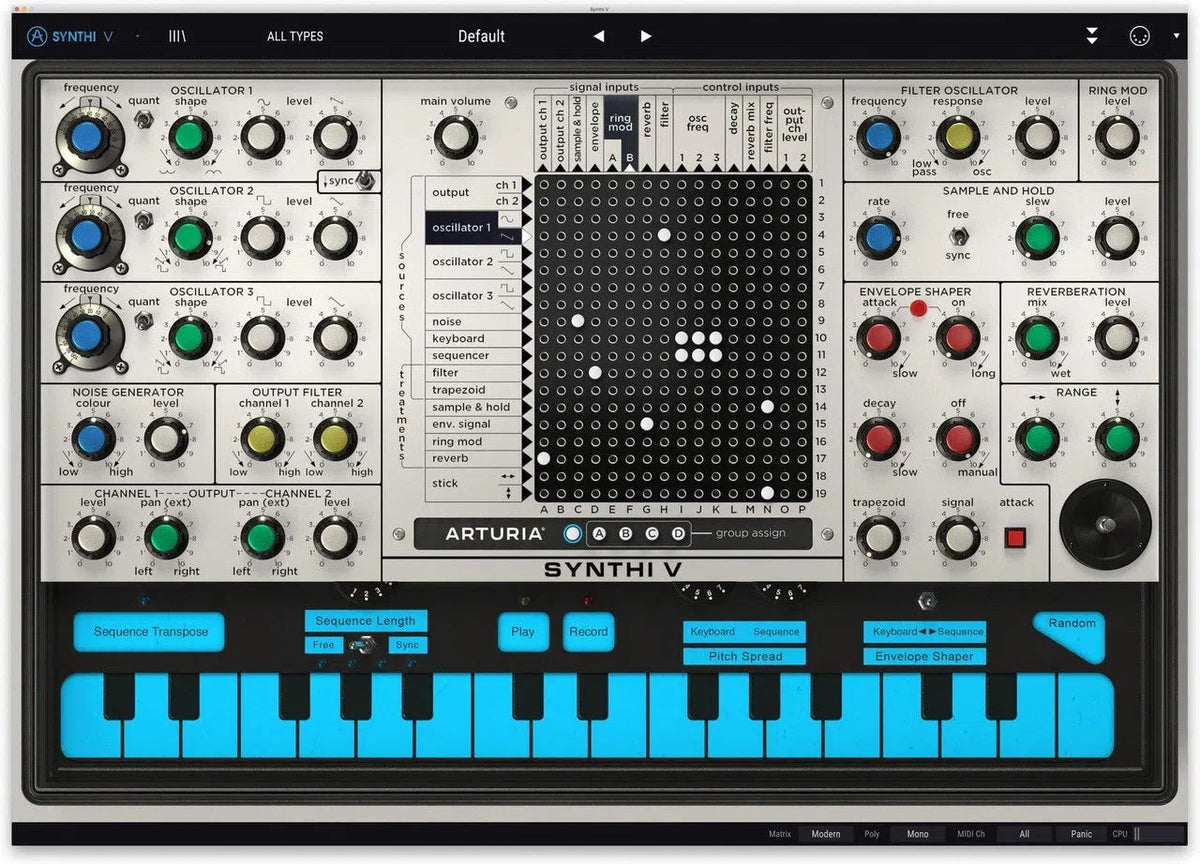This screenshot has width=1200, height=864.
Task: Switch voice mode to Mono in bottom bar
Action: [917, 833]
